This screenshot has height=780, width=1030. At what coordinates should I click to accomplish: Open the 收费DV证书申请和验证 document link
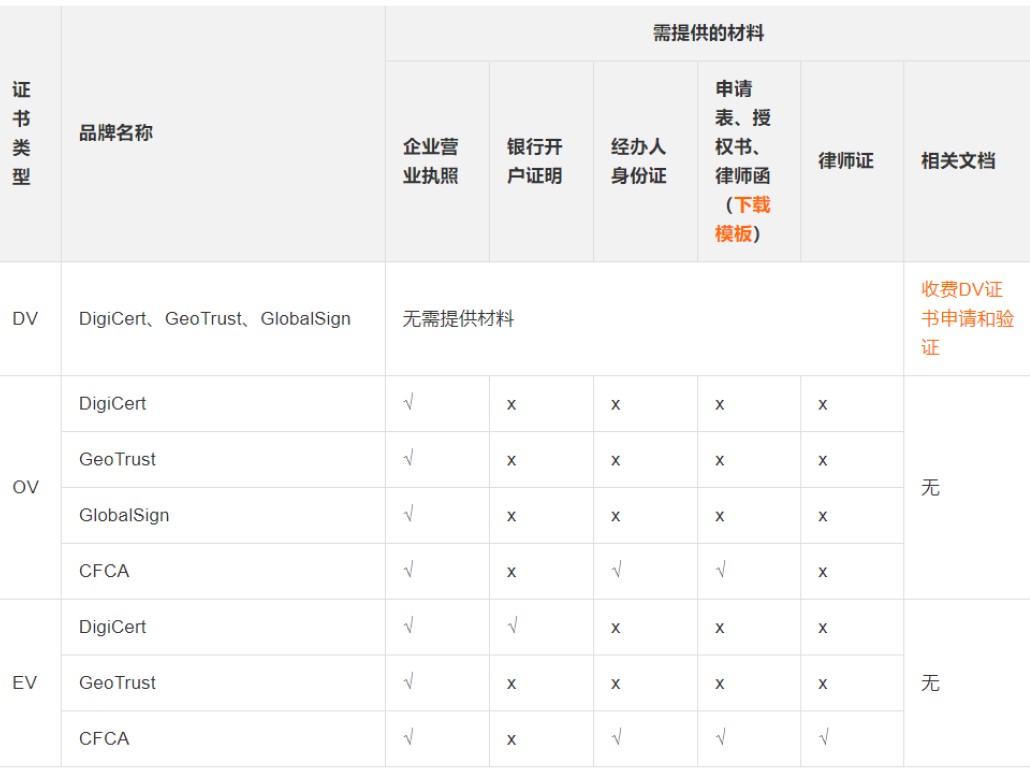point(967,319)
